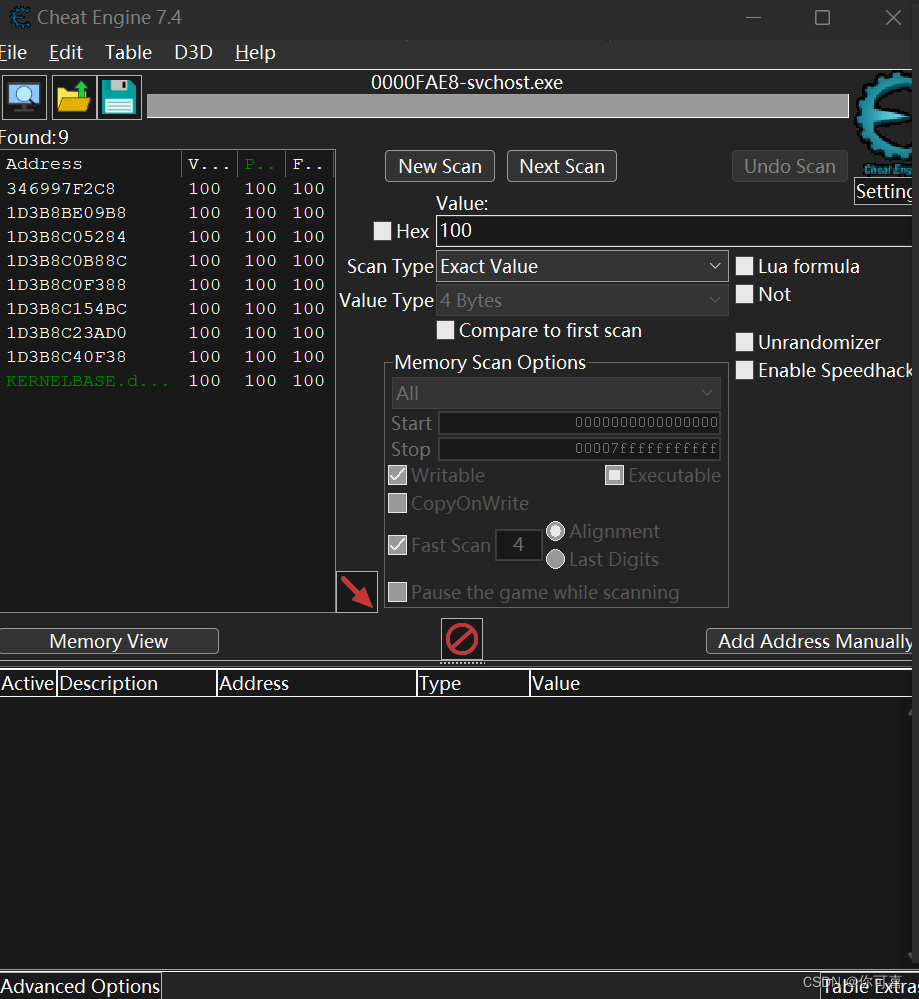Select address 1D3B8C154BC in results
This screenshot has width=919, height=999.
(x=167, y=309)
